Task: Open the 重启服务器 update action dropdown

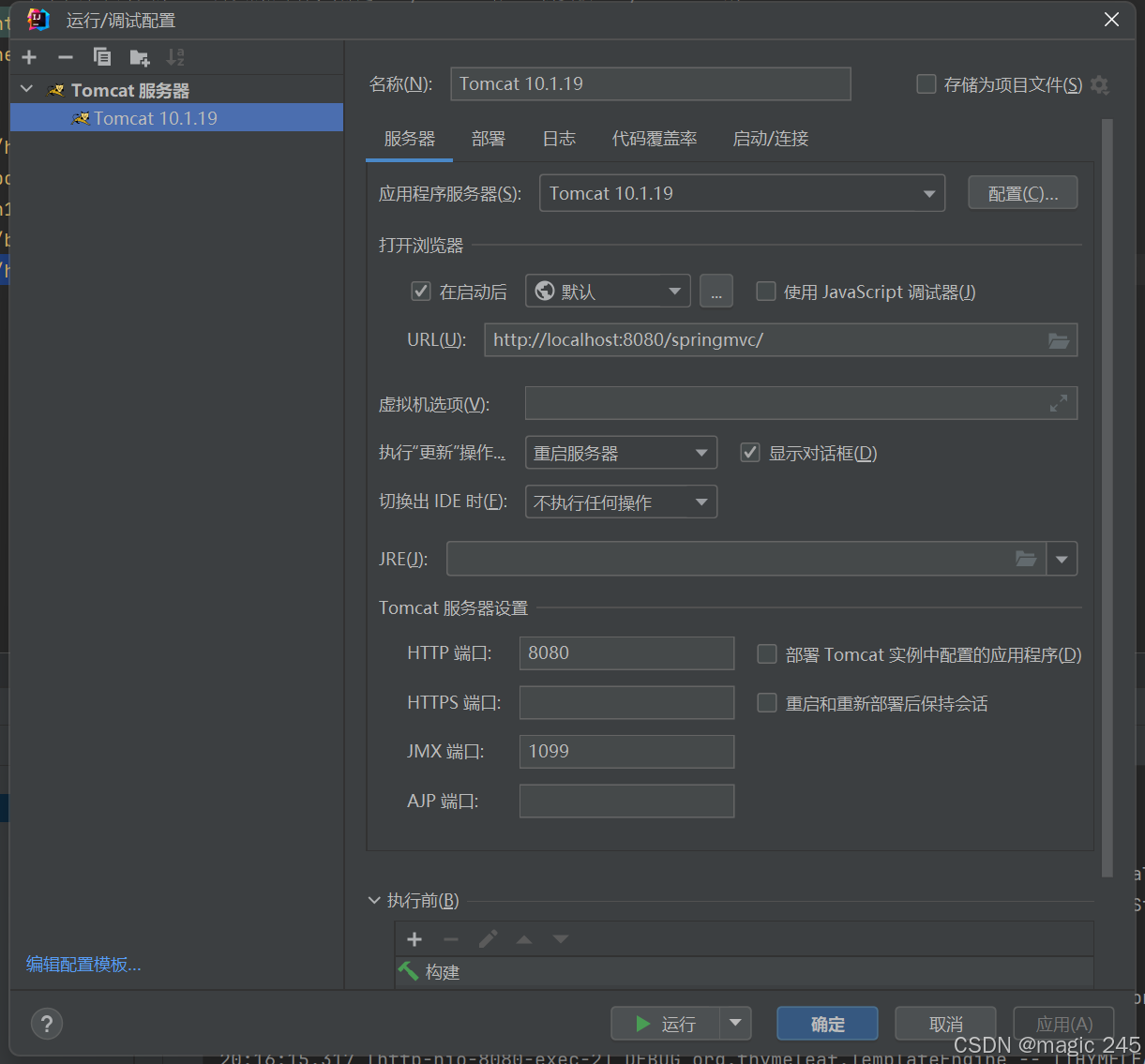Action: click(621, 453)
